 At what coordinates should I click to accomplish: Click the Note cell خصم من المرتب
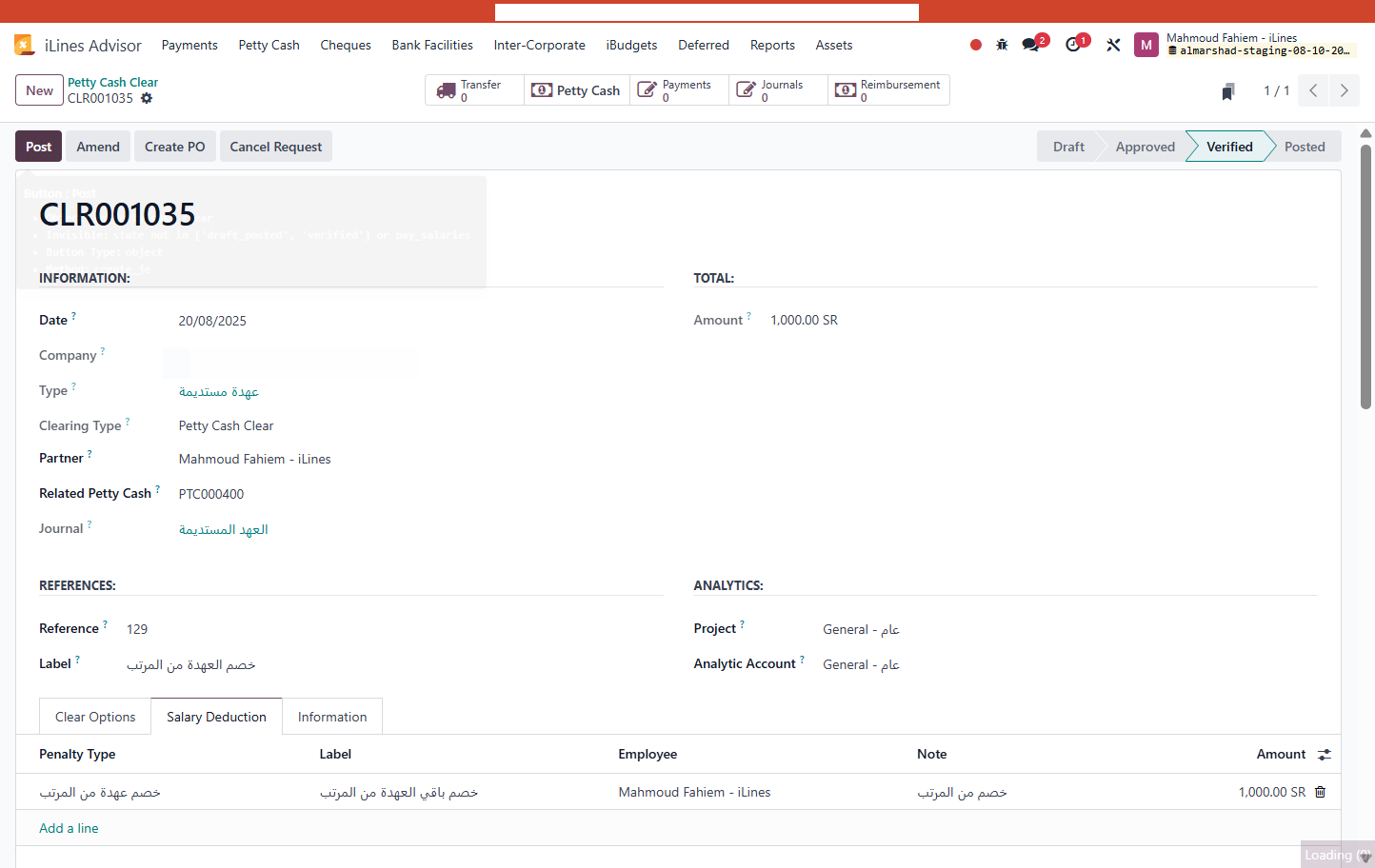pyautogui.click(x=962, y=792)
